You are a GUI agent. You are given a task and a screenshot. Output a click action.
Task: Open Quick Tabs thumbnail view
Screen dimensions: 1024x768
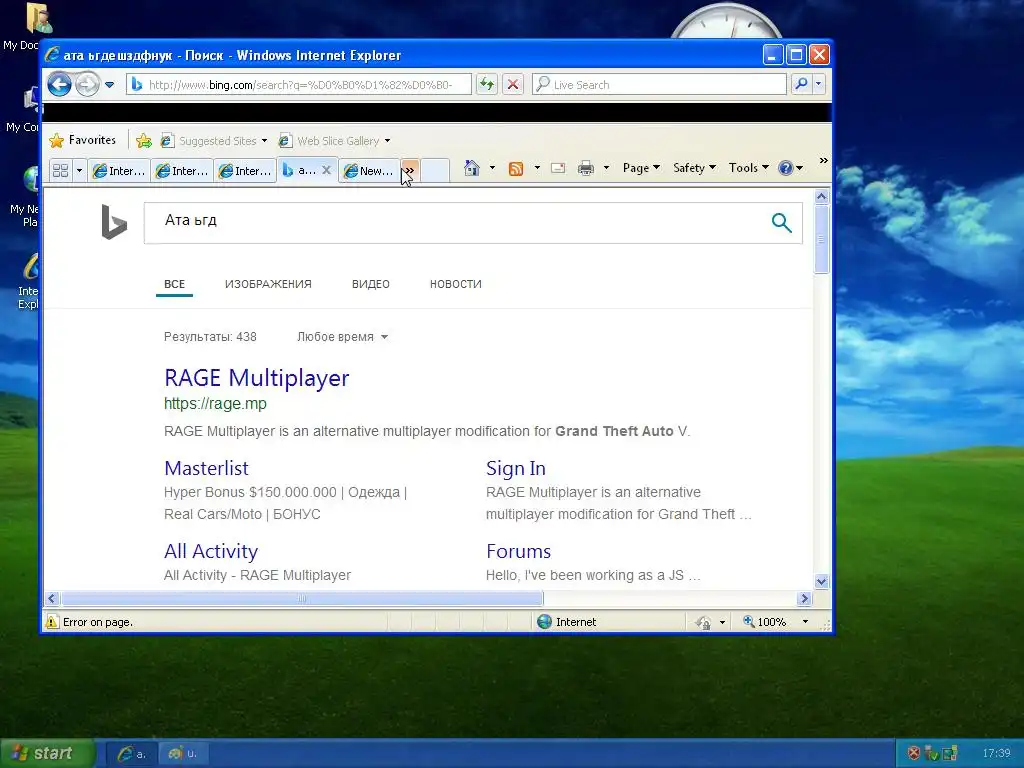[x=61, y=170]
